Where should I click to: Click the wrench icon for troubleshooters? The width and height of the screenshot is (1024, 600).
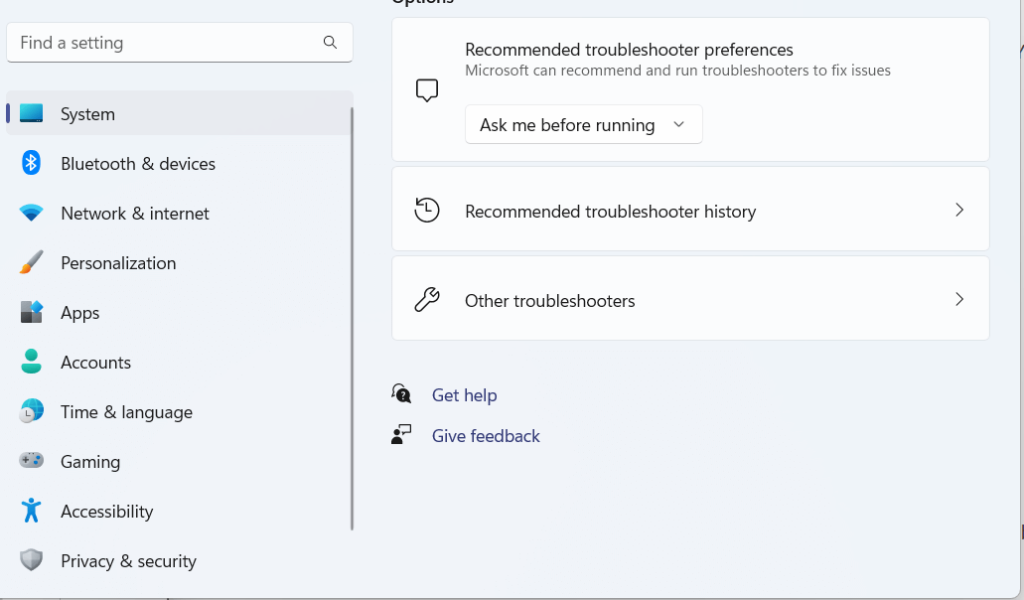426,300
